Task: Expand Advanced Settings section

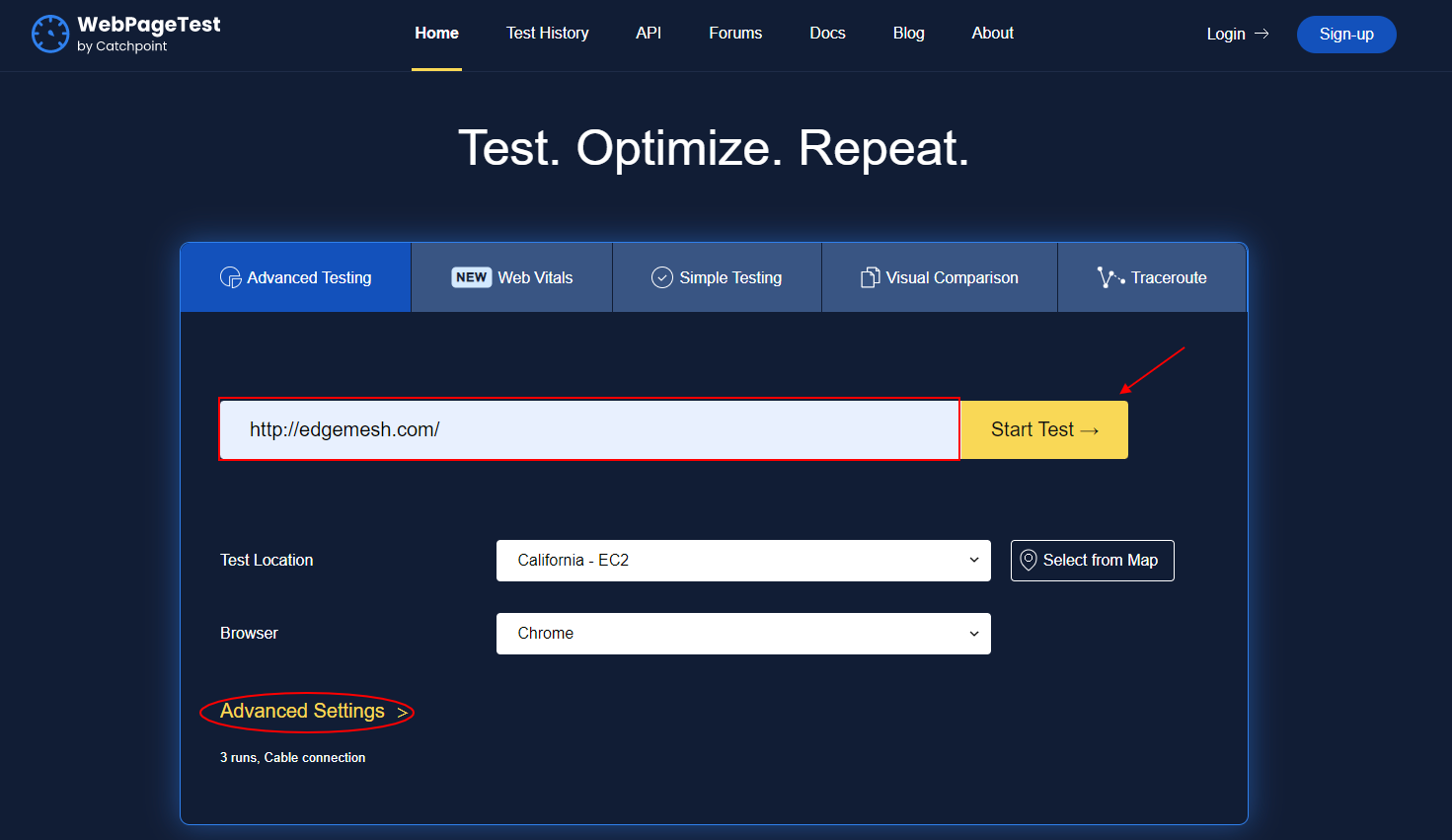Action: pos(313,711)
